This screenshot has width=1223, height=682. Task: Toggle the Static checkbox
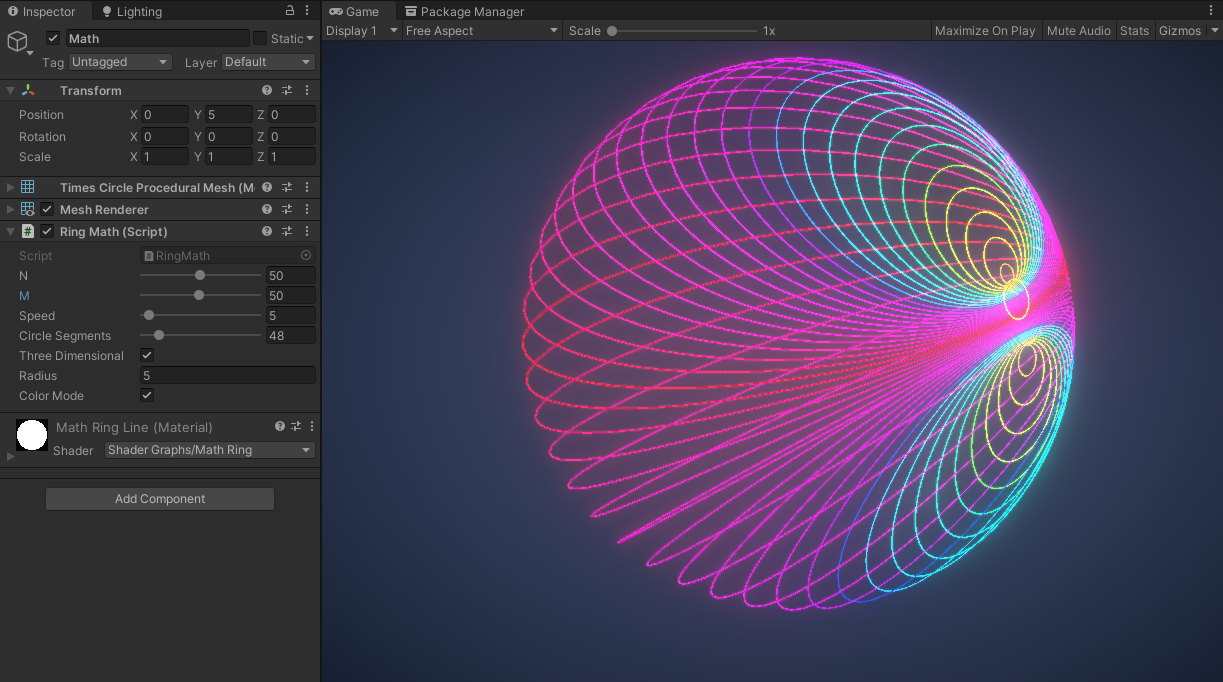(x=260, y=39)
